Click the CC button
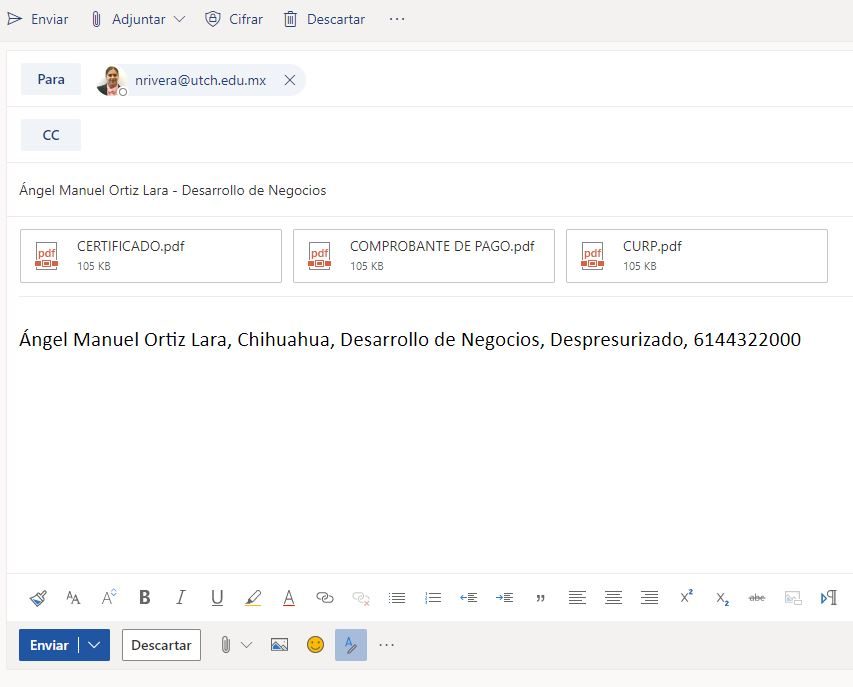Viewport: 853px width, 687px height. 51,135
